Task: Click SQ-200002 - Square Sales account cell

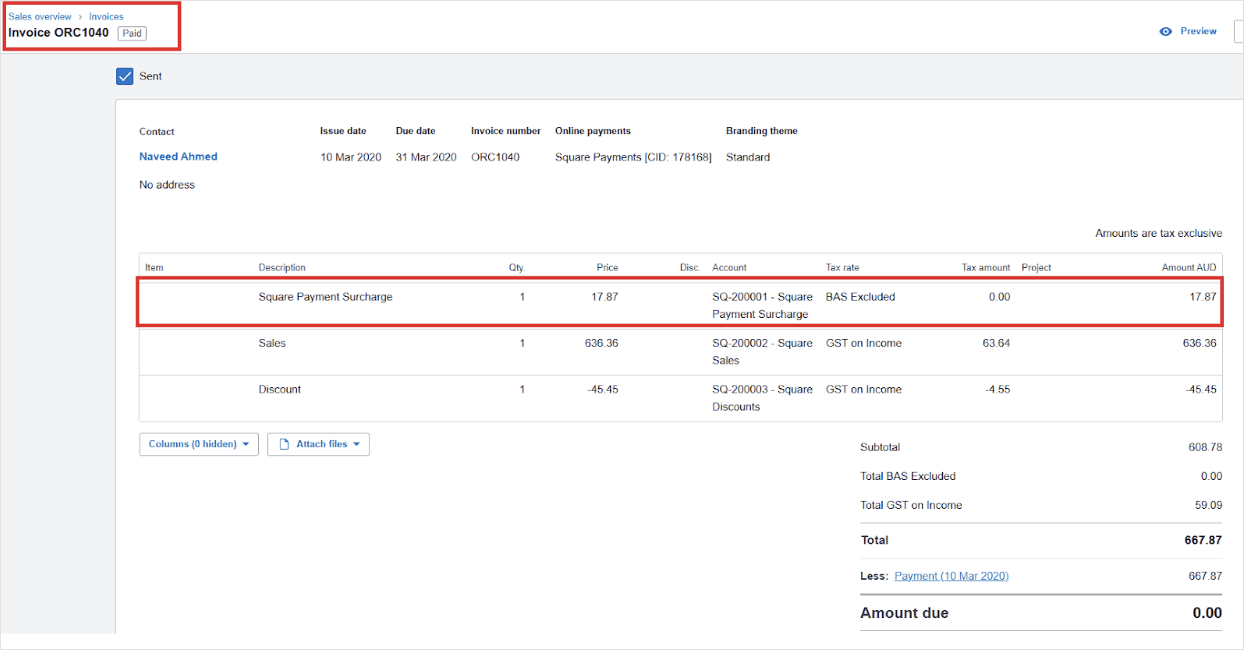Action: tap(762, 351)
